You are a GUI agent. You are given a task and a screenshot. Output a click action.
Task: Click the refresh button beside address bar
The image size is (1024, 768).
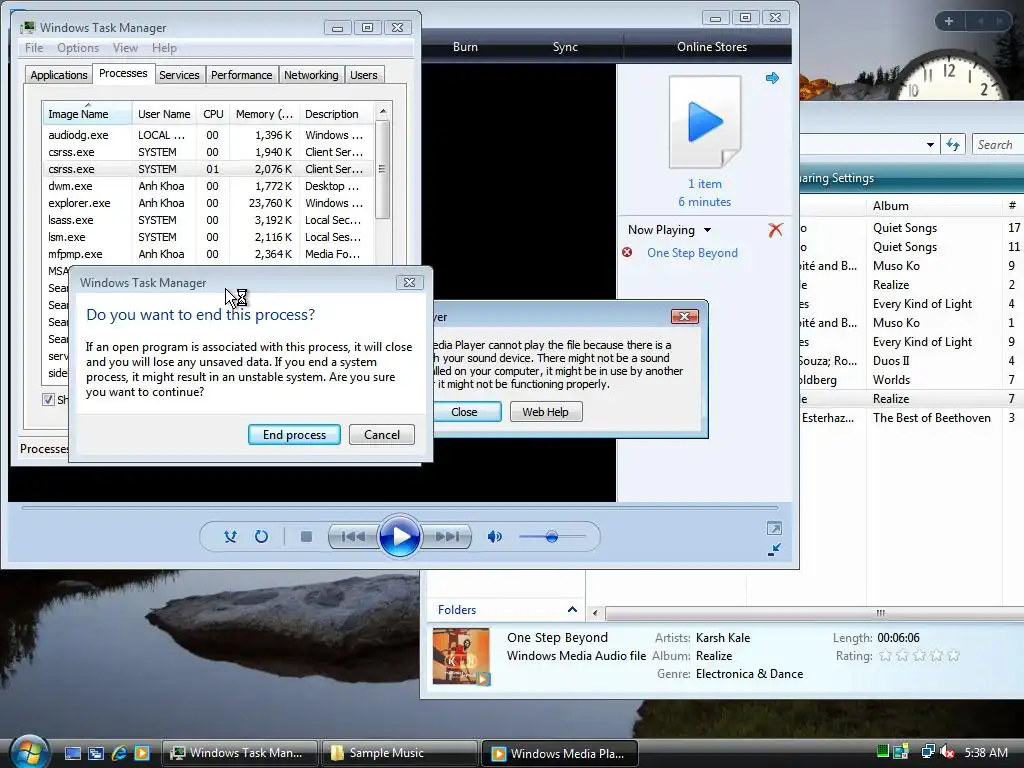click(x=953, y=145)
